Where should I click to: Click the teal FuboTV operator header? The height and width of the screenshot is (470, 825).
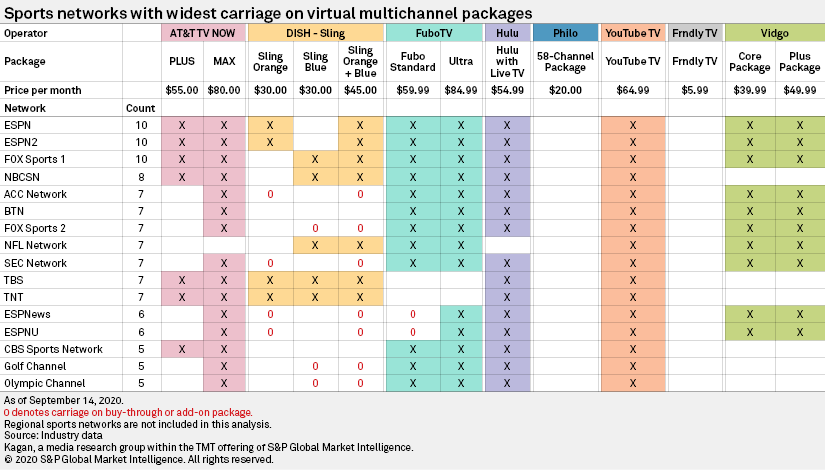tap(433, 33)
